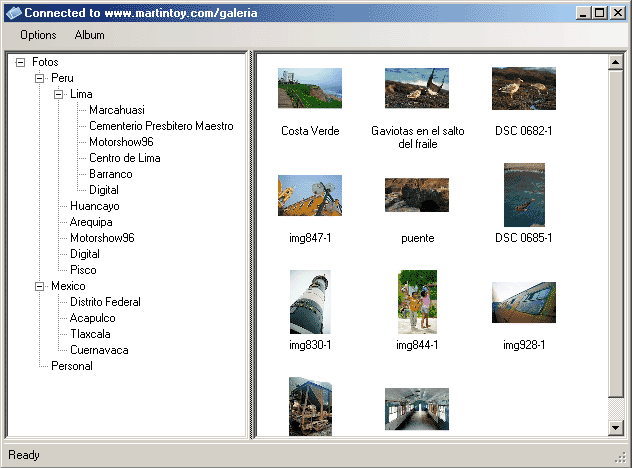Select the wooden structure thumbnail in bottom row
The height and width of the screenshot is (468, 632).
click(310, 406)
